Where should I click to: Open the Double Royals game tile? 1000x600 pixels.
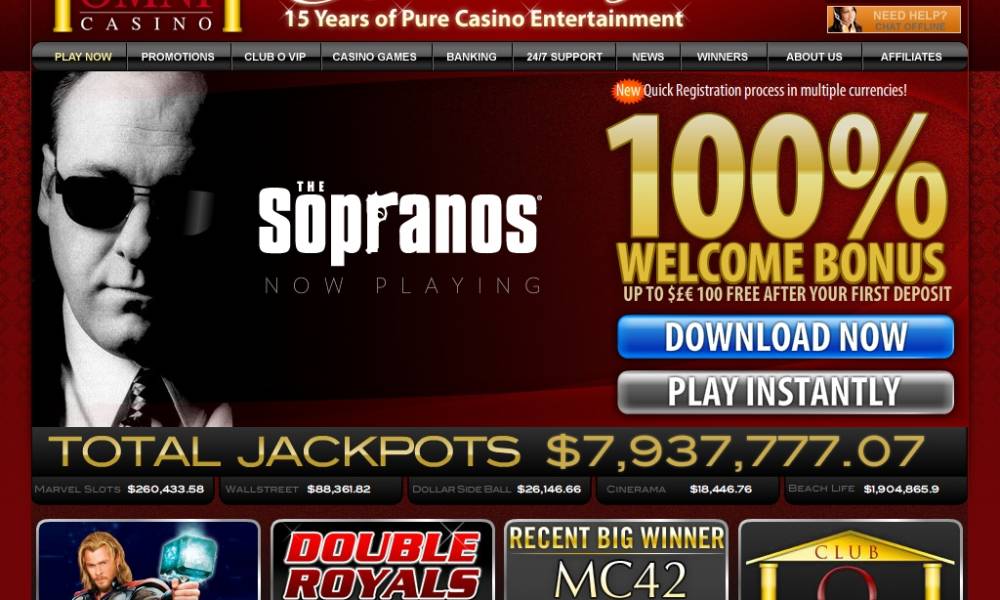383,560
